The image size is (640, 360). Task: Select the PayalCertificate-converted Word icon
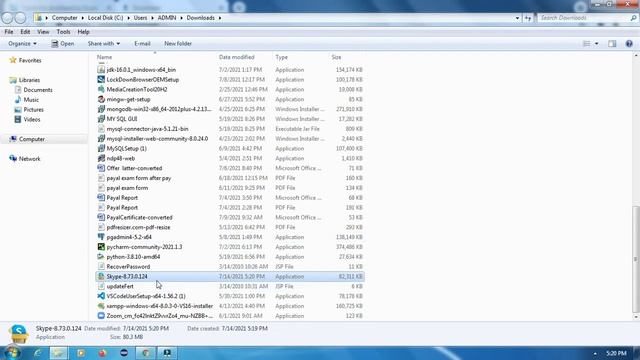[101, 218]
